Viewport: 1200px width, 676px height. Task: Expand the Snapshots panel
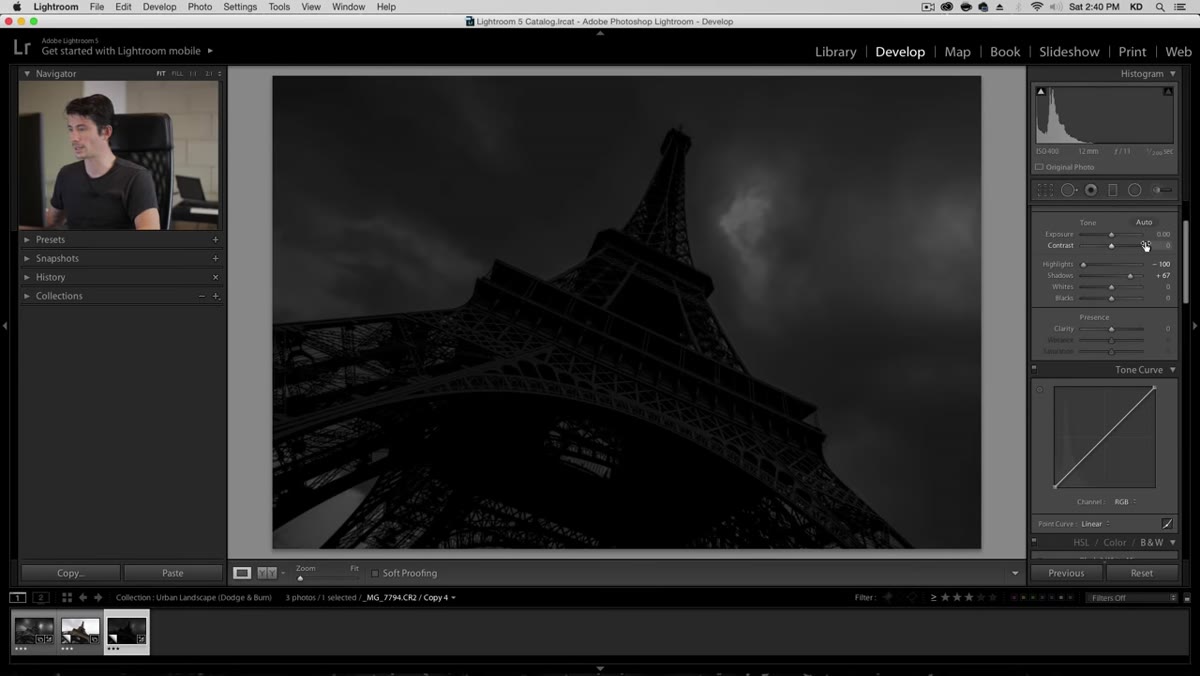[27, 258]
